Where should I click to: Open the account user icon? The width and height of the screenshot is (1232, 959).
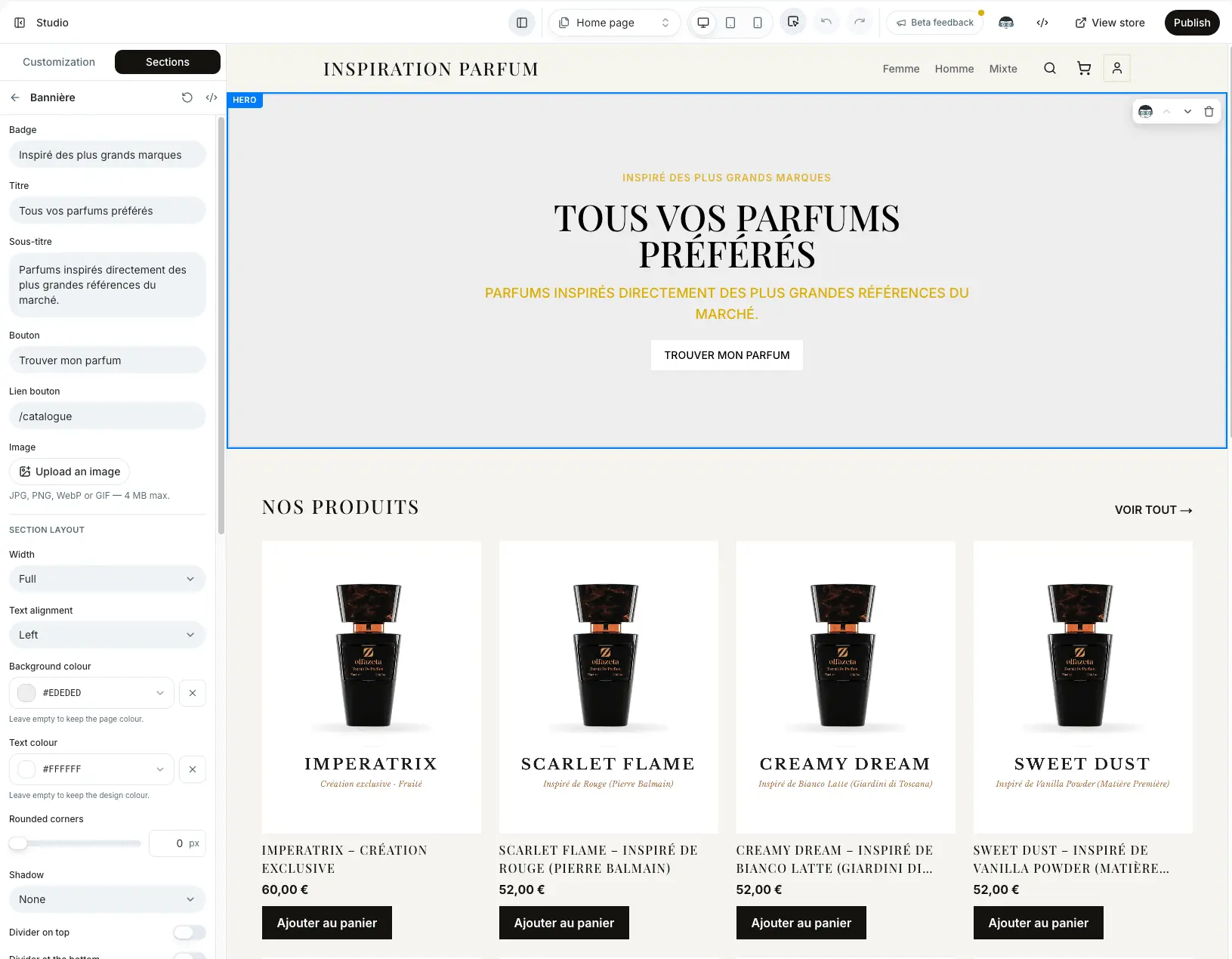point(1117,68)
